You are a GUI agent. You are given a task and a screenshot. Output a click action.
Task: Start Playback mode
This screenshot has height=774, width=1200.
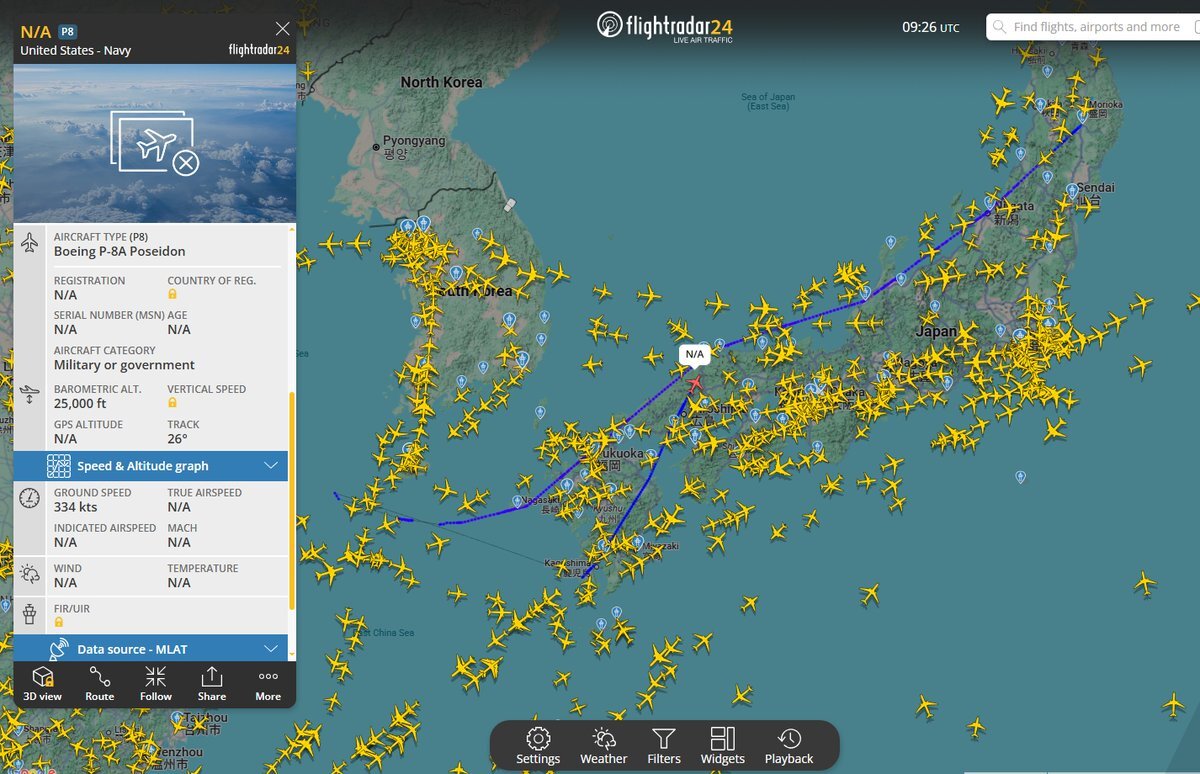pos(789,746)
